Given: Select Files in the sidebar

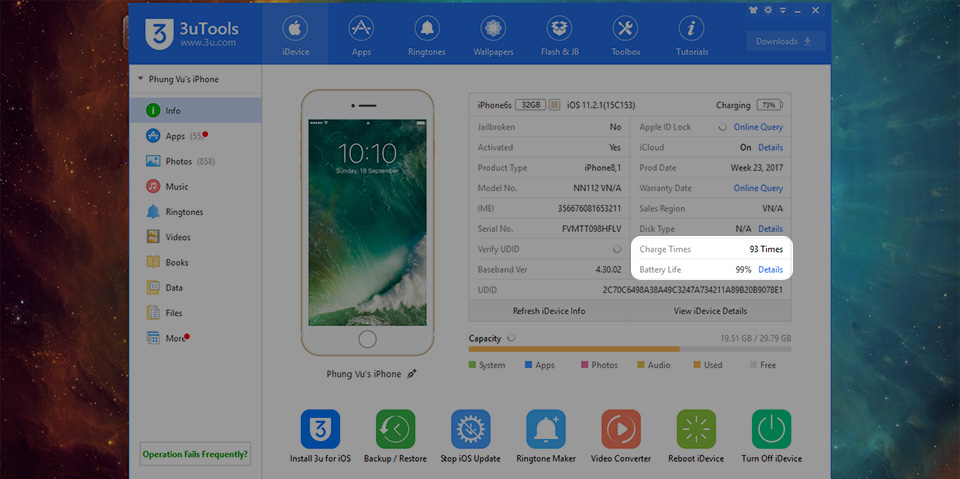Looking at the screenshot, I should click(195, 312).
